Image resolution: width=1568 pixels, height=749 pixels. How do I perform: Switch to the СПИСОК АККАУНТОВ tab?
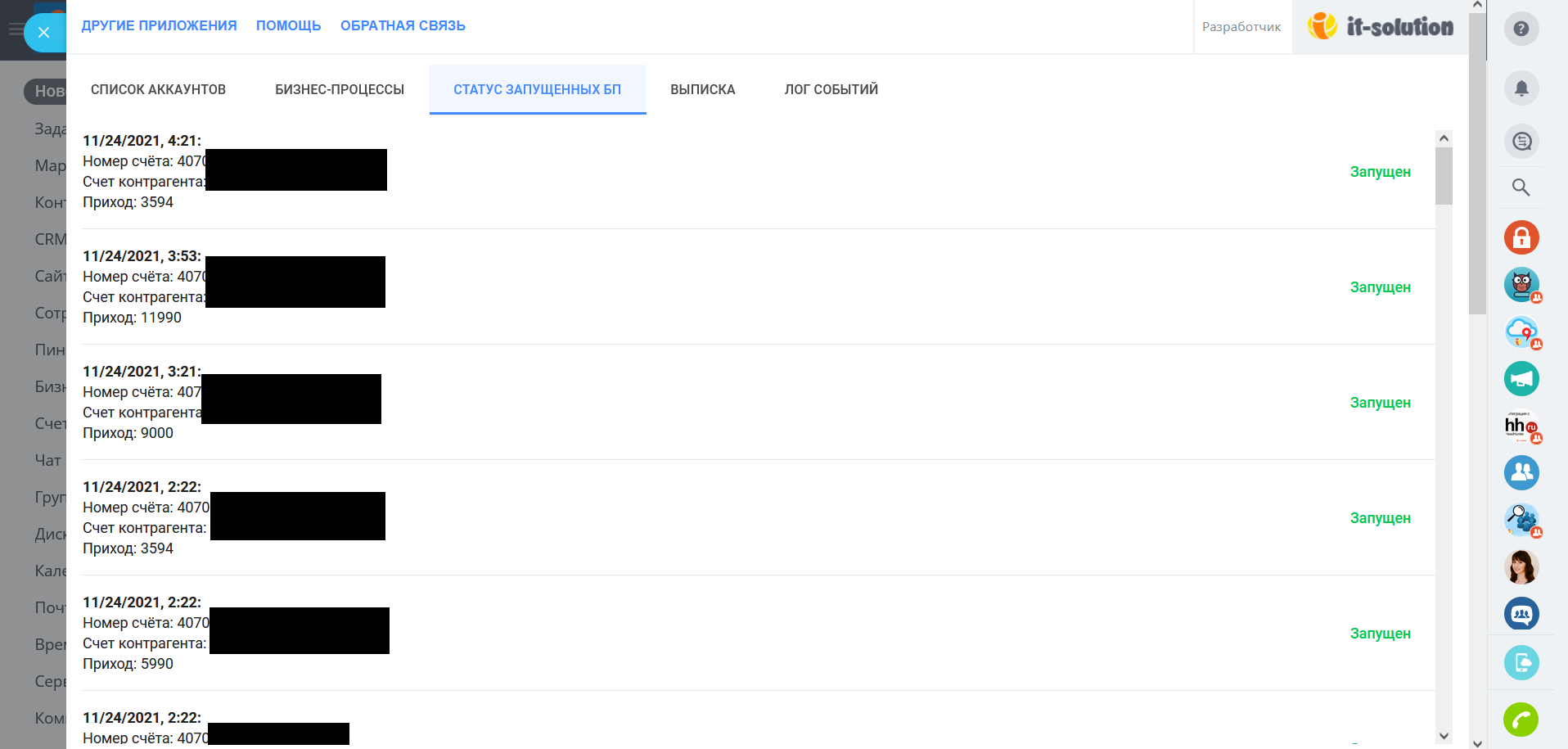158,89
